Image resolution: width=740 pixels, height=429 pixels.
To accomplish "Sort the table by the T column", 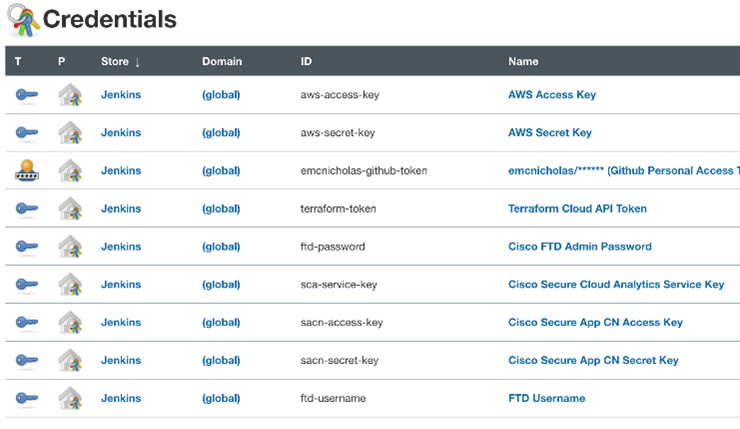I will pyautogui.click(x=18, y=61).
